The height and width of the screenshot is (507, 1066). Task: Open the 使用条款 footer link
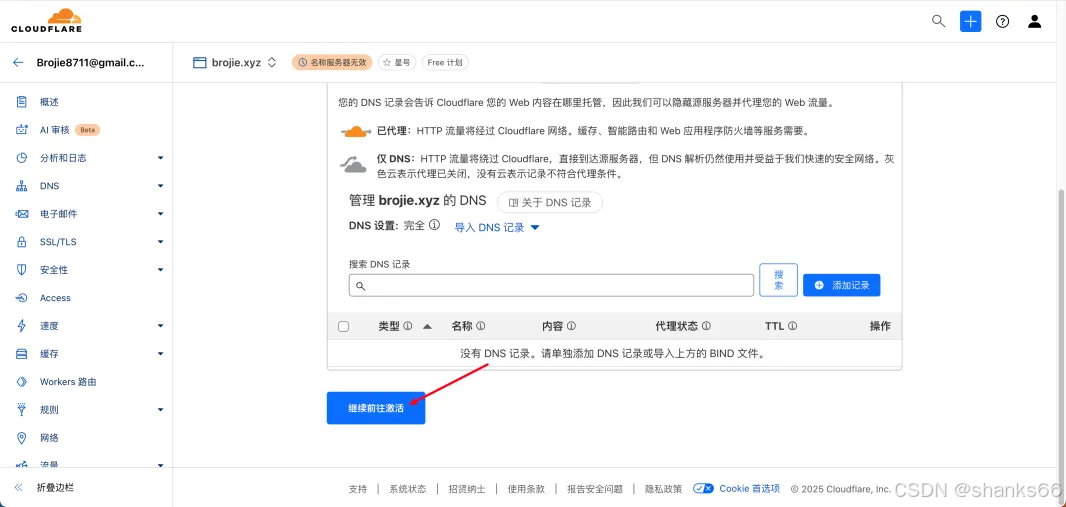[526, 489]
